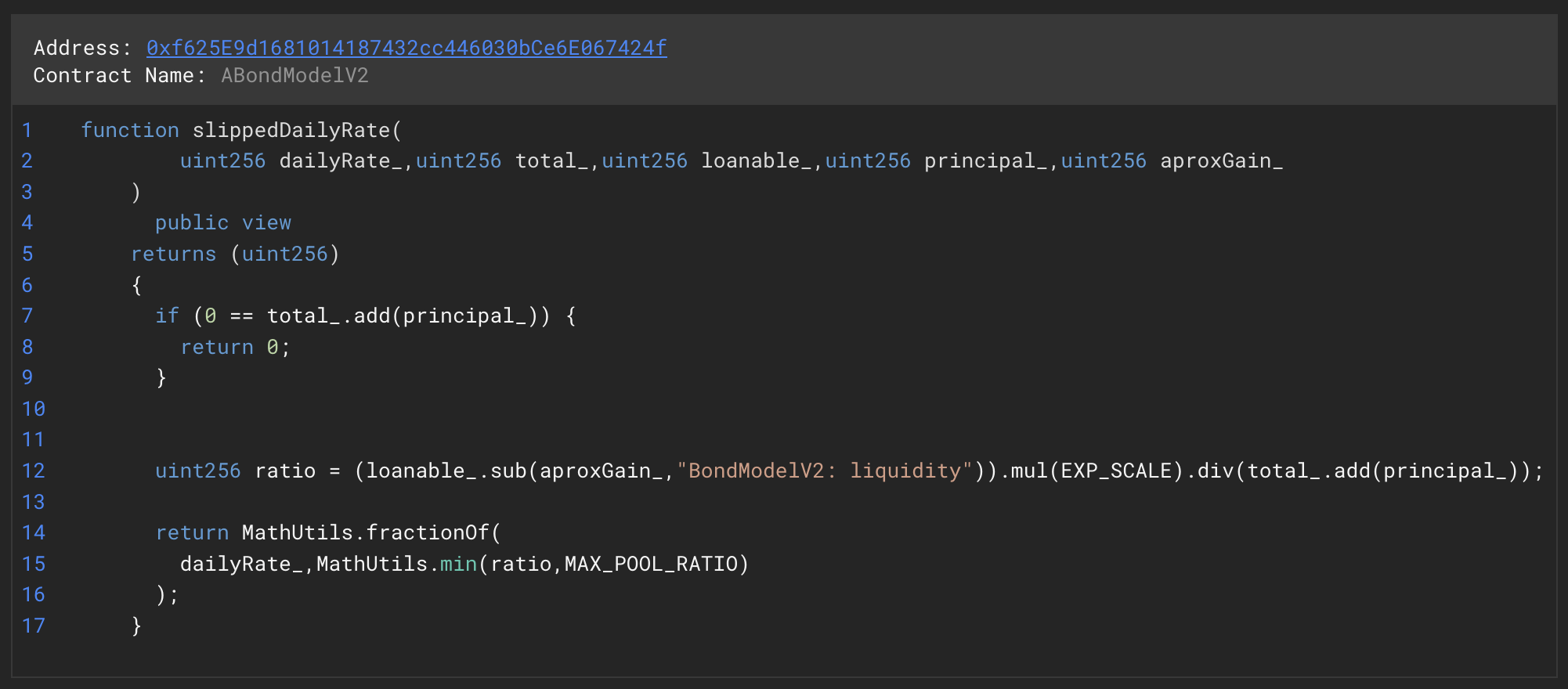Screen dimensions: 1568x689
Task: Click the "BondModelV2: liquidity" string literal
Action: (x=825, y=471)
